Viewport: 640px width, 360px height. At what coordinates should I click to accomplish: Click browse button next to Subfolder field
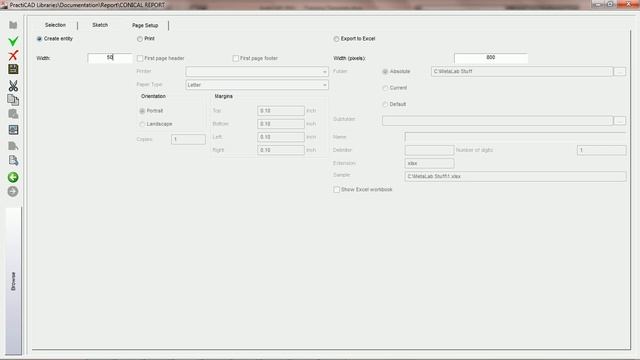tap(620, 121)
